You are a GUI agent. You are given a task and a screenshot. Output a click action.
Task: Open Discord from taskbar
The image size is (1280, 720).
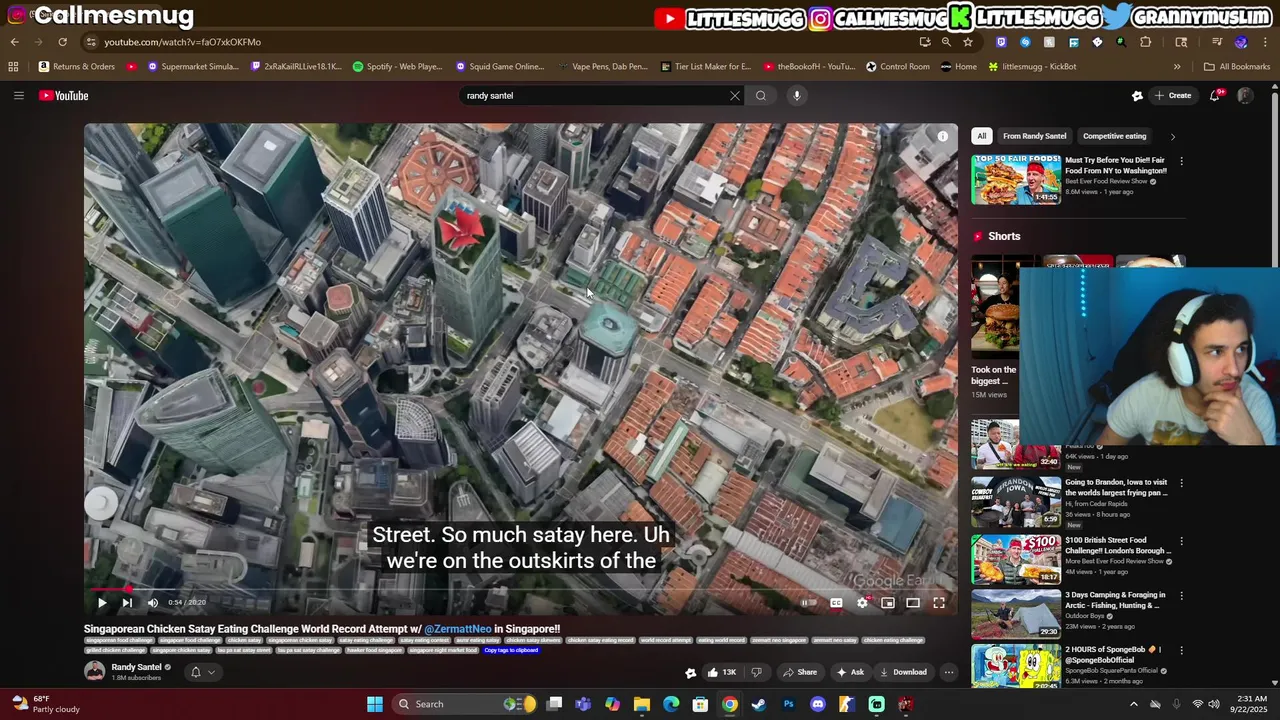818,704
